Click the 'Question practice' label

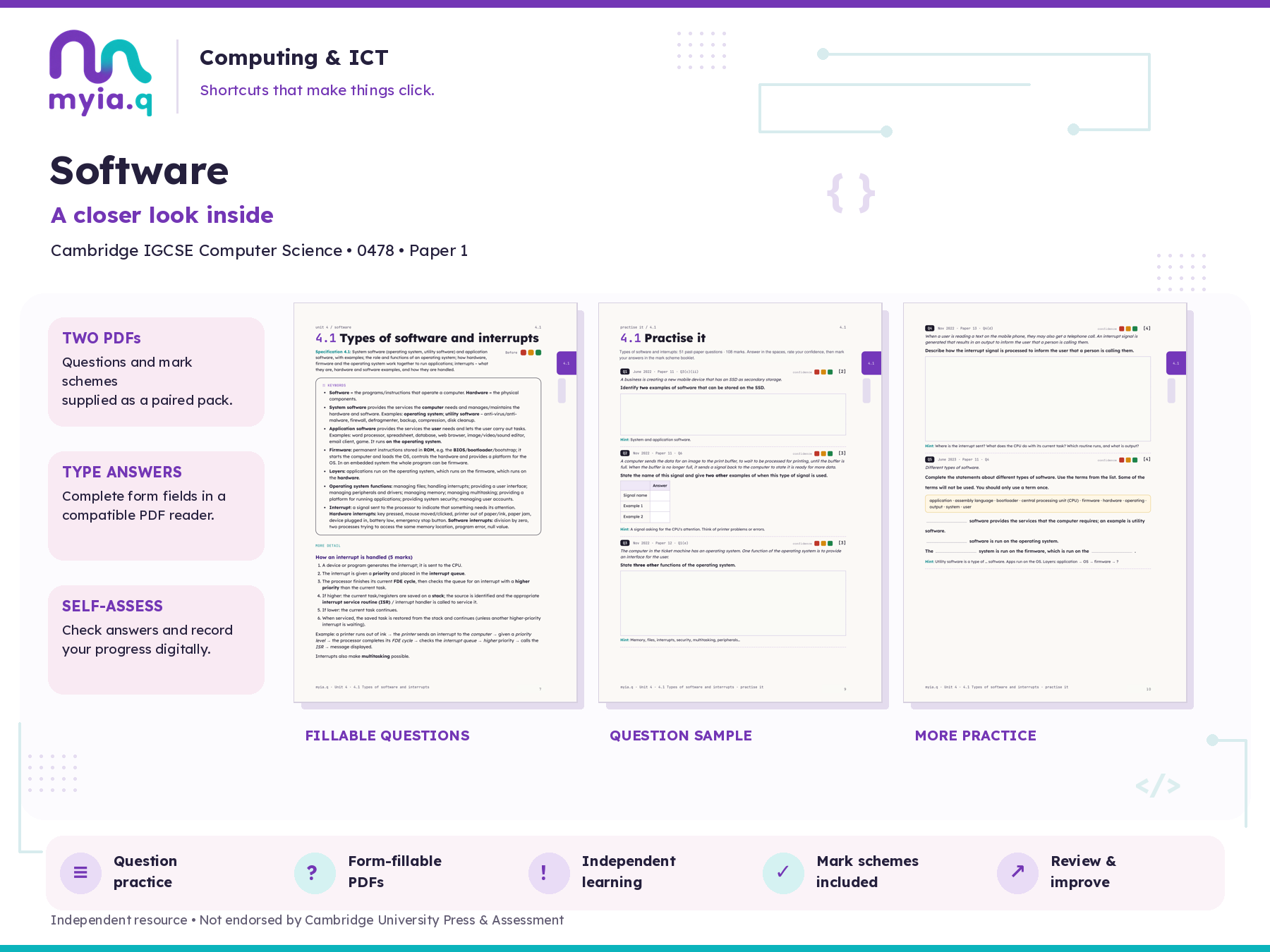point(145,872)
